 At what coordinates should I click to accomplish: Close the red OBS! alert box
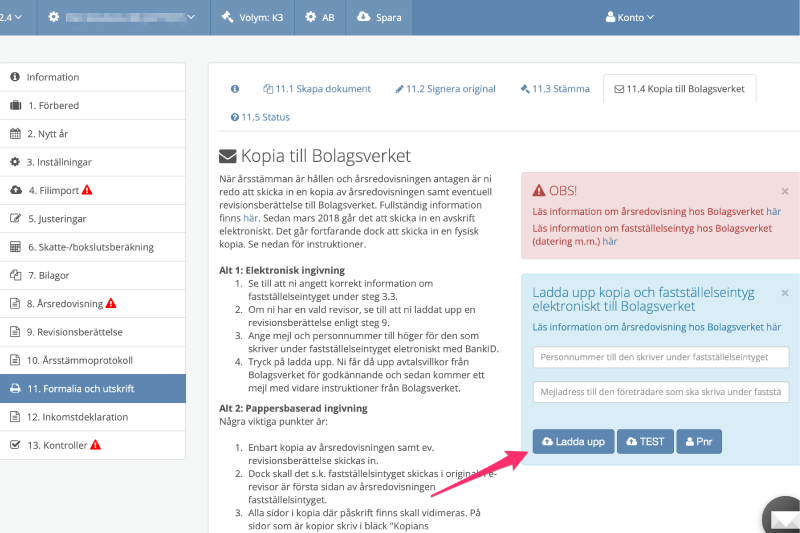coord(784,191)
